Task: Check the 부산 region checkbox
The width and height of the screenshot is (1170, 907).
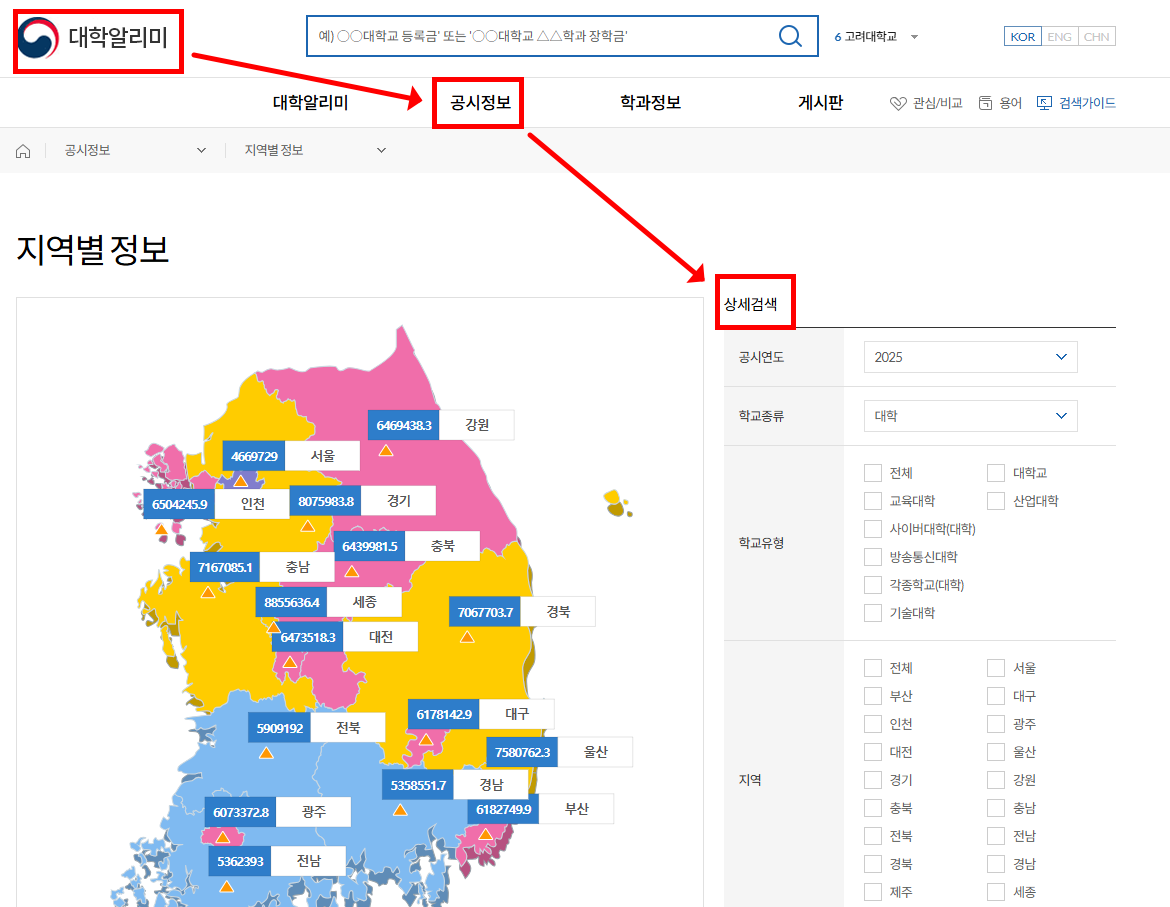Action: 872,696
